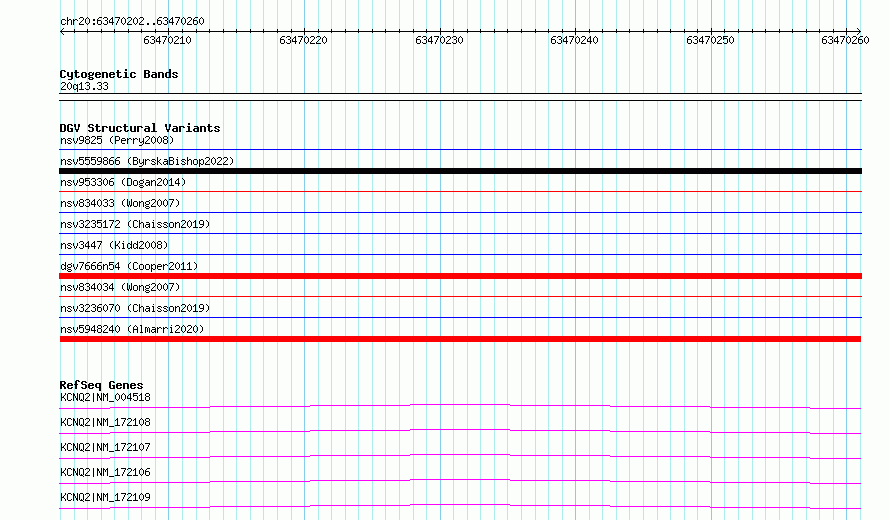Screen dimensions: 890x520
Task: Click ruler position 63470260
Action: (x=845, y=40)
